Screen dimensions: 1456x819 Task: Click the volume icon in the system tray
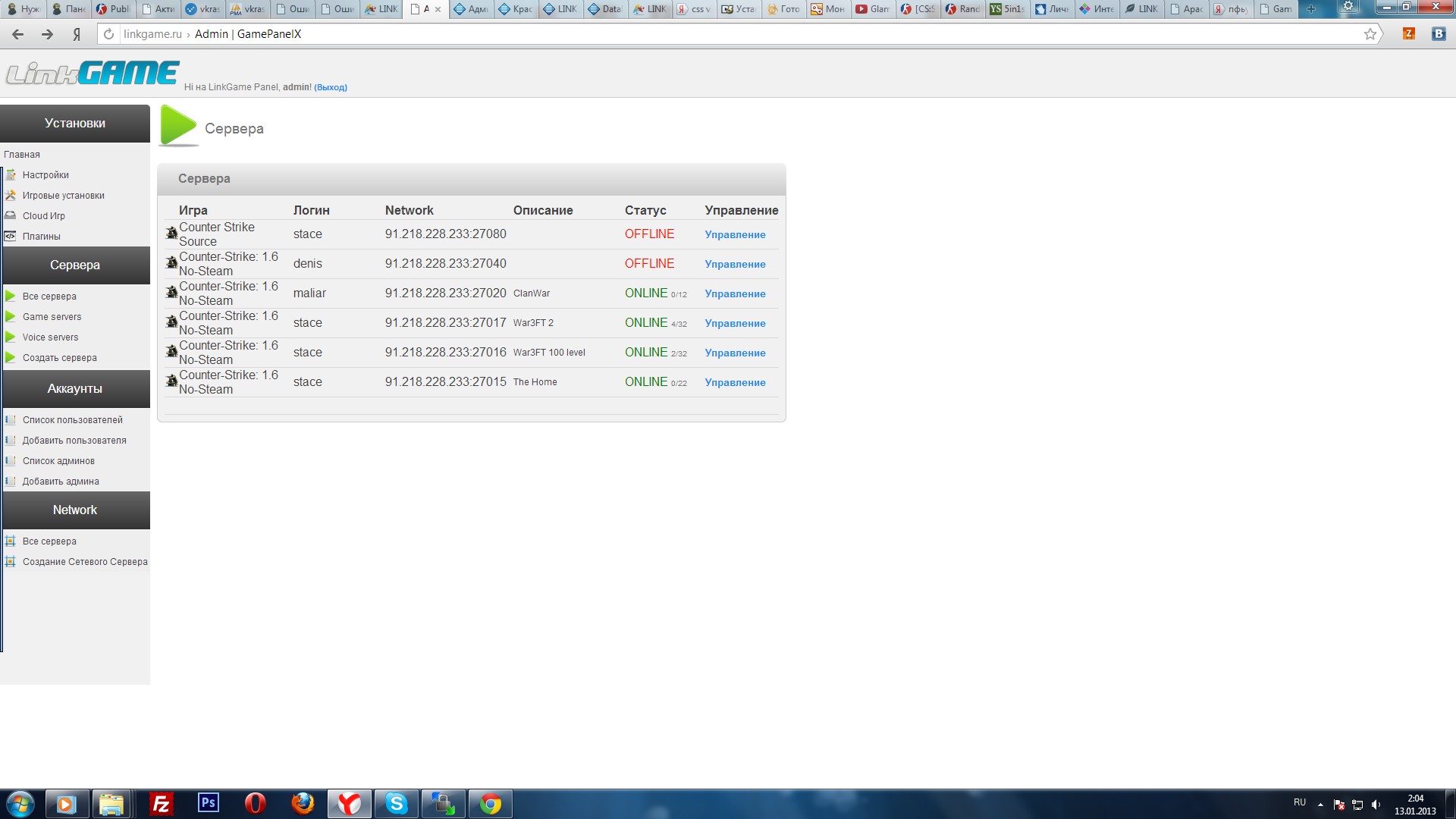pos(1376,805)
